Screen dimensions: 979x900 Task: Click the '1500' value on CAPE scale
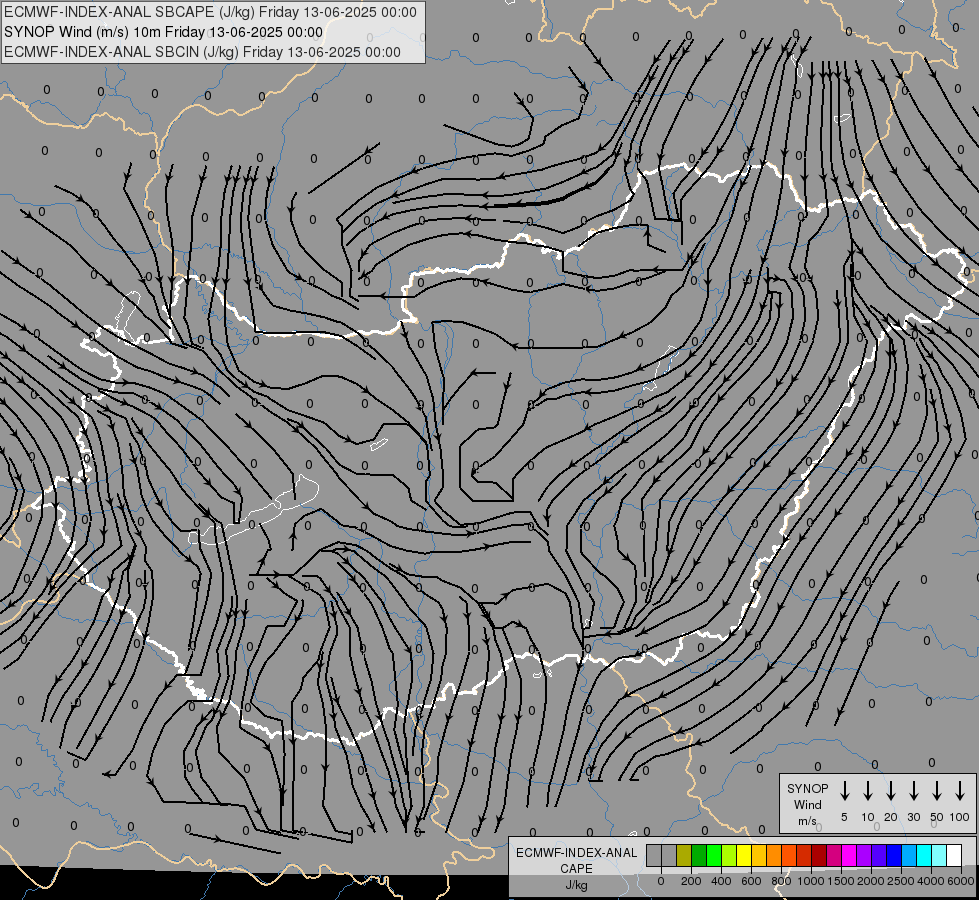[x=840, y=881]
